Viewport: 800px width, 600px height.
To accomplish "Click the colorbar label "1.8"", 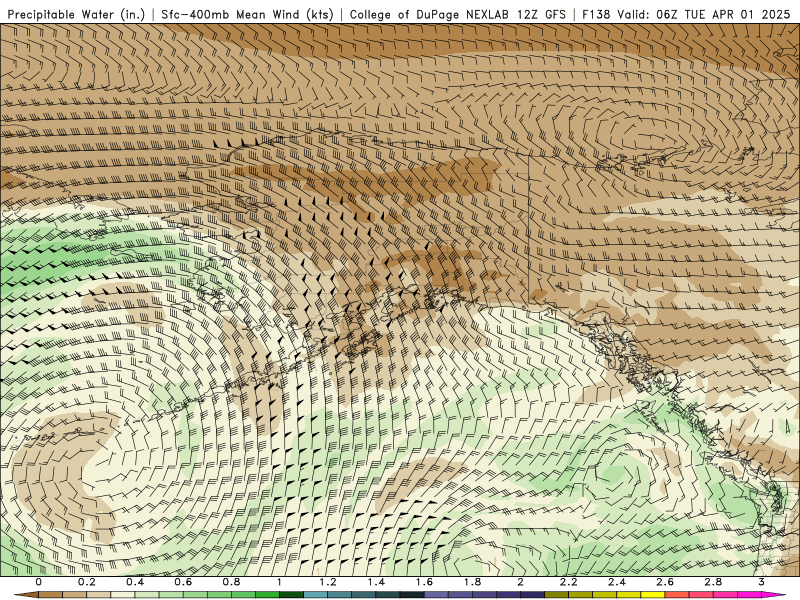I will 472,582.
